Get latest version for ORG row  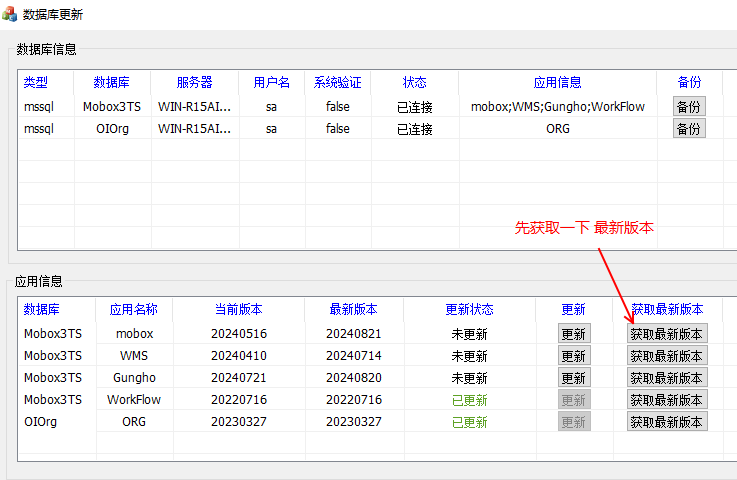coord(666,422)
